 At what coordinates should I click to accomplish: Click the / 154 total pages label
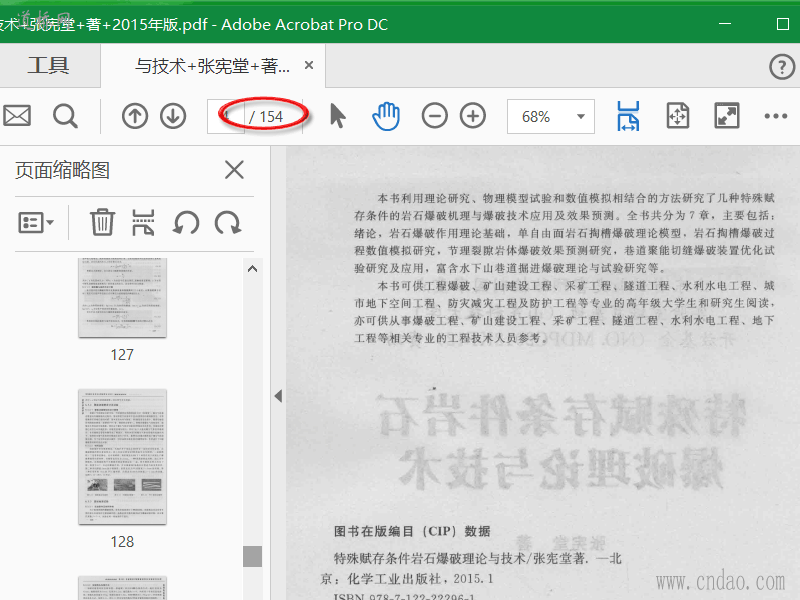(266, 117)
